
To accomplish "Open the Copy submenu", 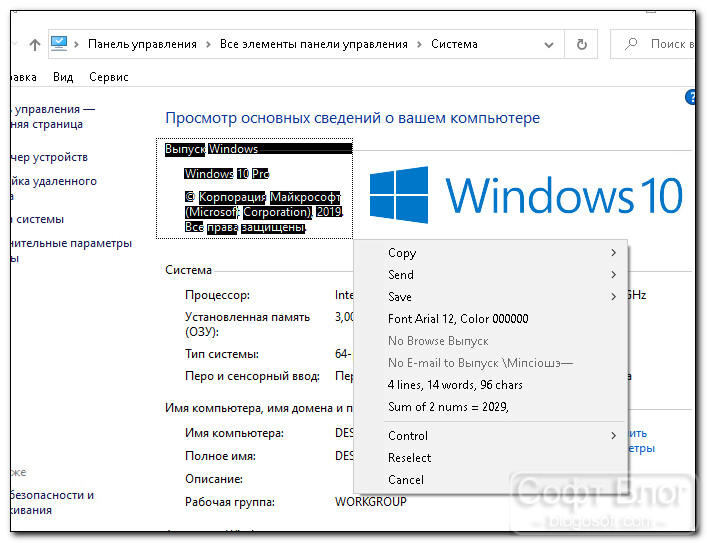I will pyautogui.click(x=491, y=253).
